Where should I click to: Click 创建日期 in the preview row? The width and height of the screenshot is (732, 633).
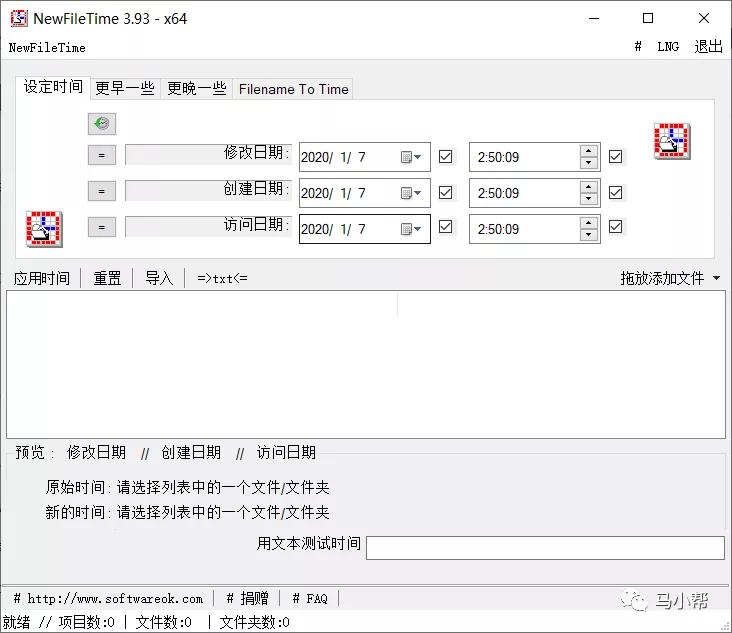(x=191, y=452)
